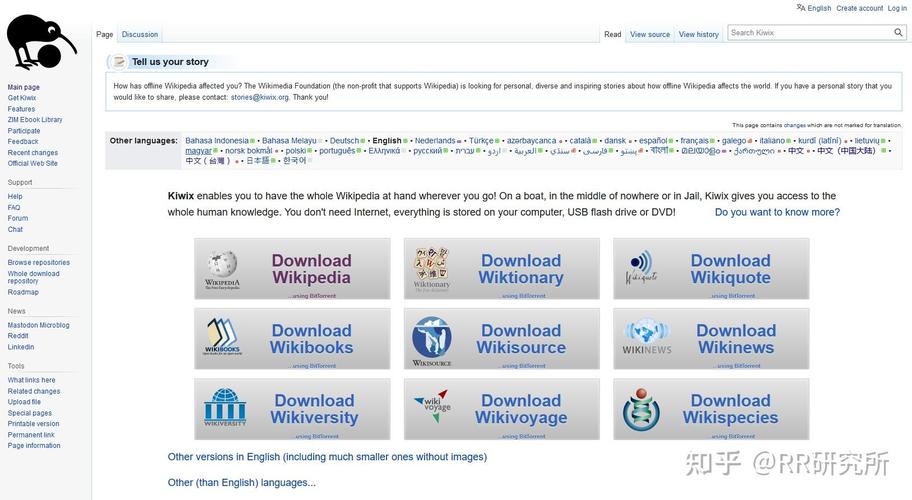
Task: Open LinkedIn news link
Action: pyautogui.click(x=20, y=347)
